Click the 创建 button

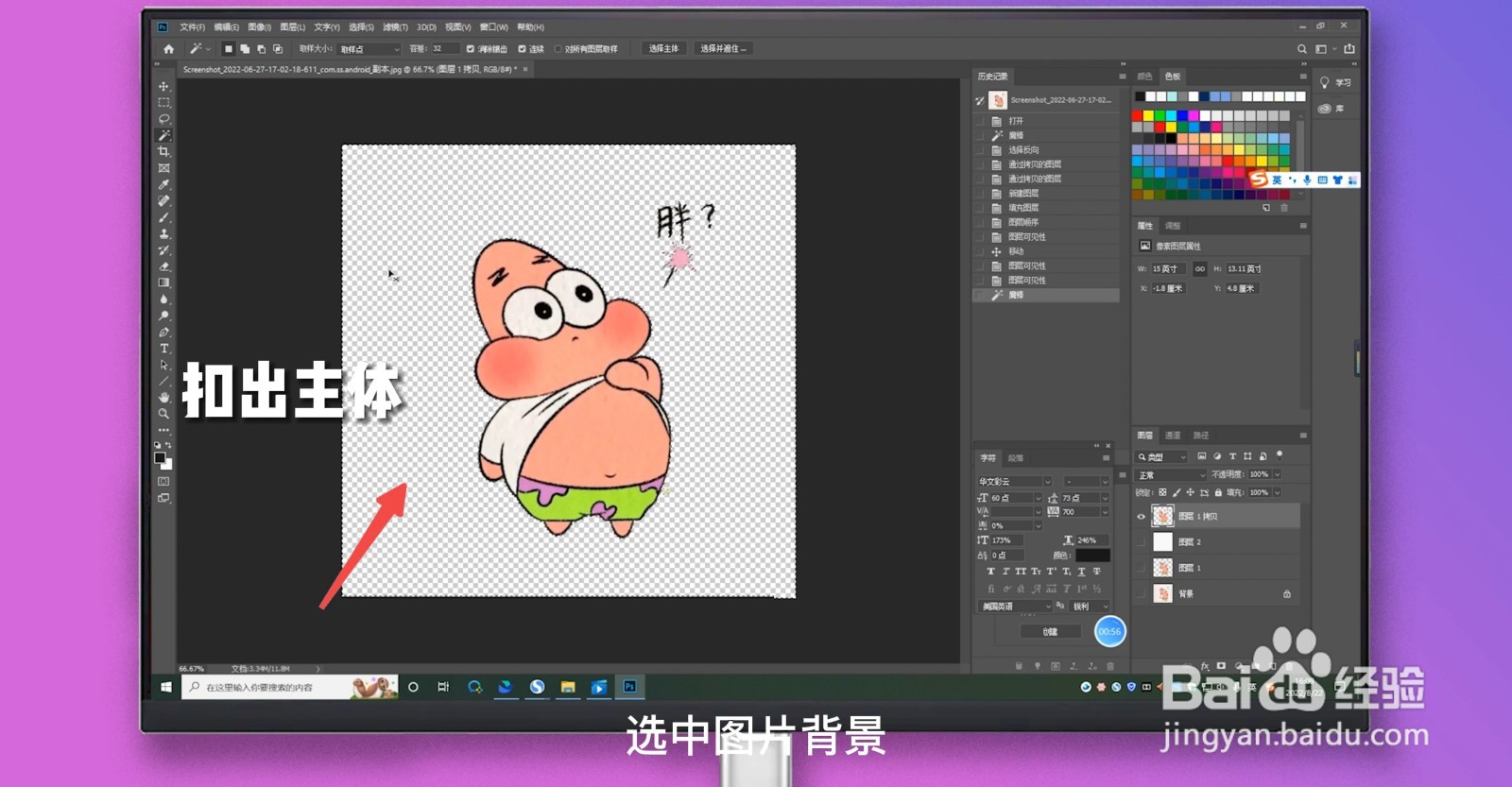coord(1050,632)
